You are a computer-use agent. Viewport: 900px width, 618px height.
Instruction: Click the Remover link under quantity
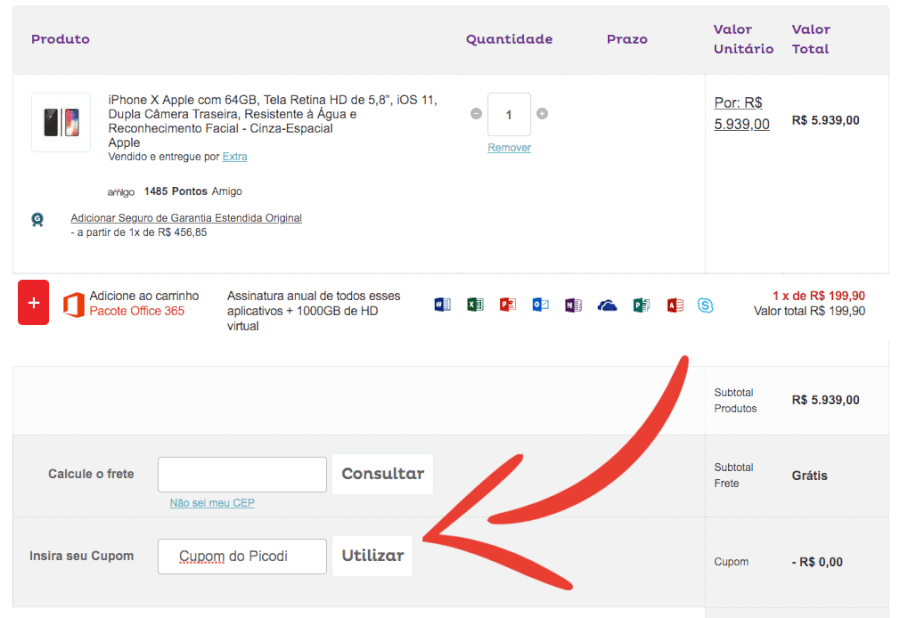click(x=509, y=147)
